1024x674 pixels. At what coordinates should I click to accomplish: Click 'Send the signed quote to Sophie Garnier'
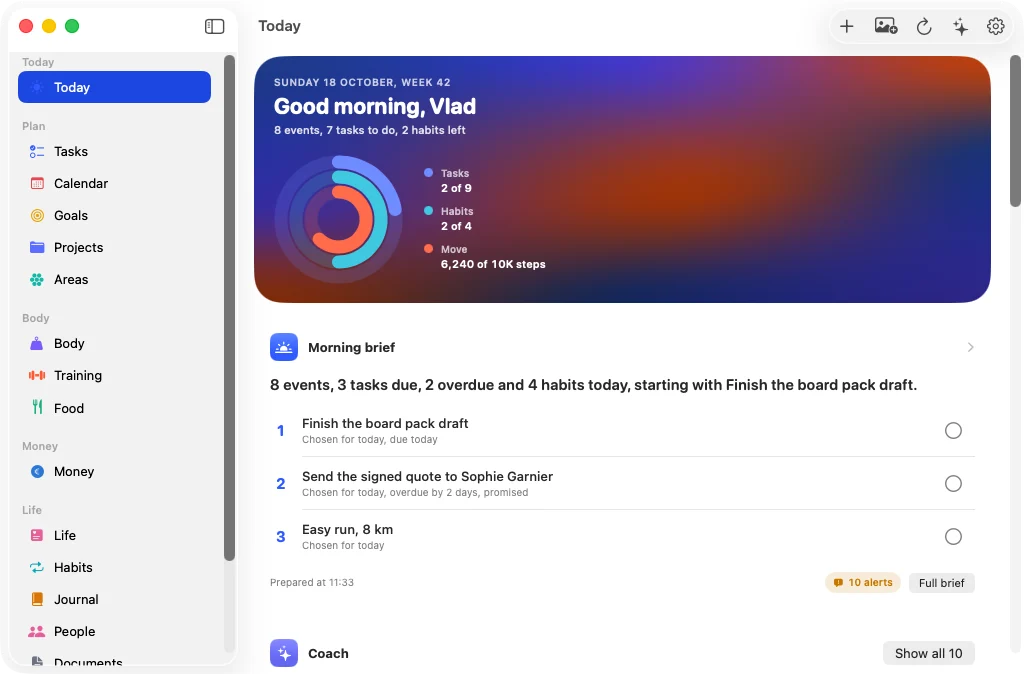[427, 476]
